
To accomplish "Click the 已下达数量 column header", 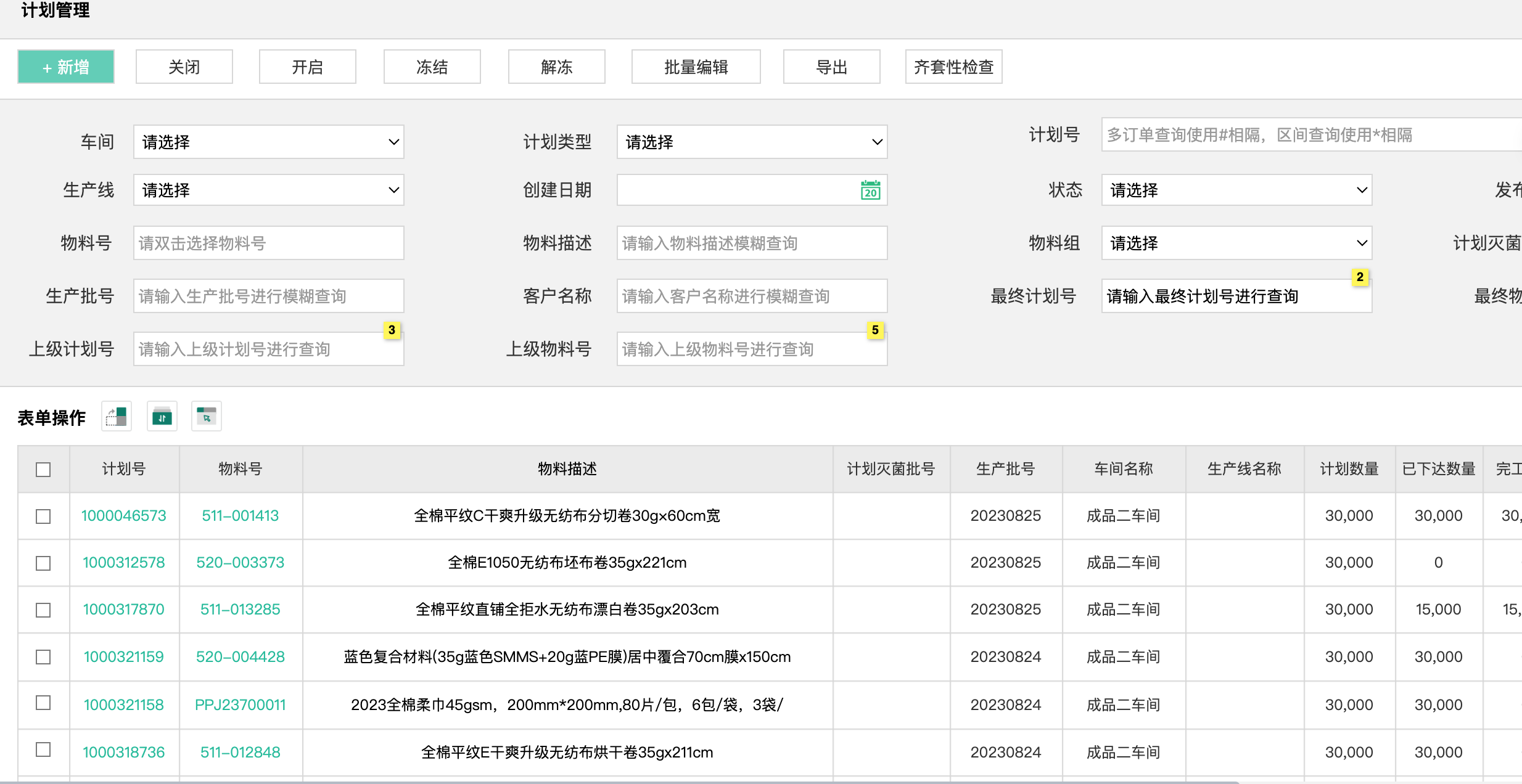I will tap(1439, 469).
